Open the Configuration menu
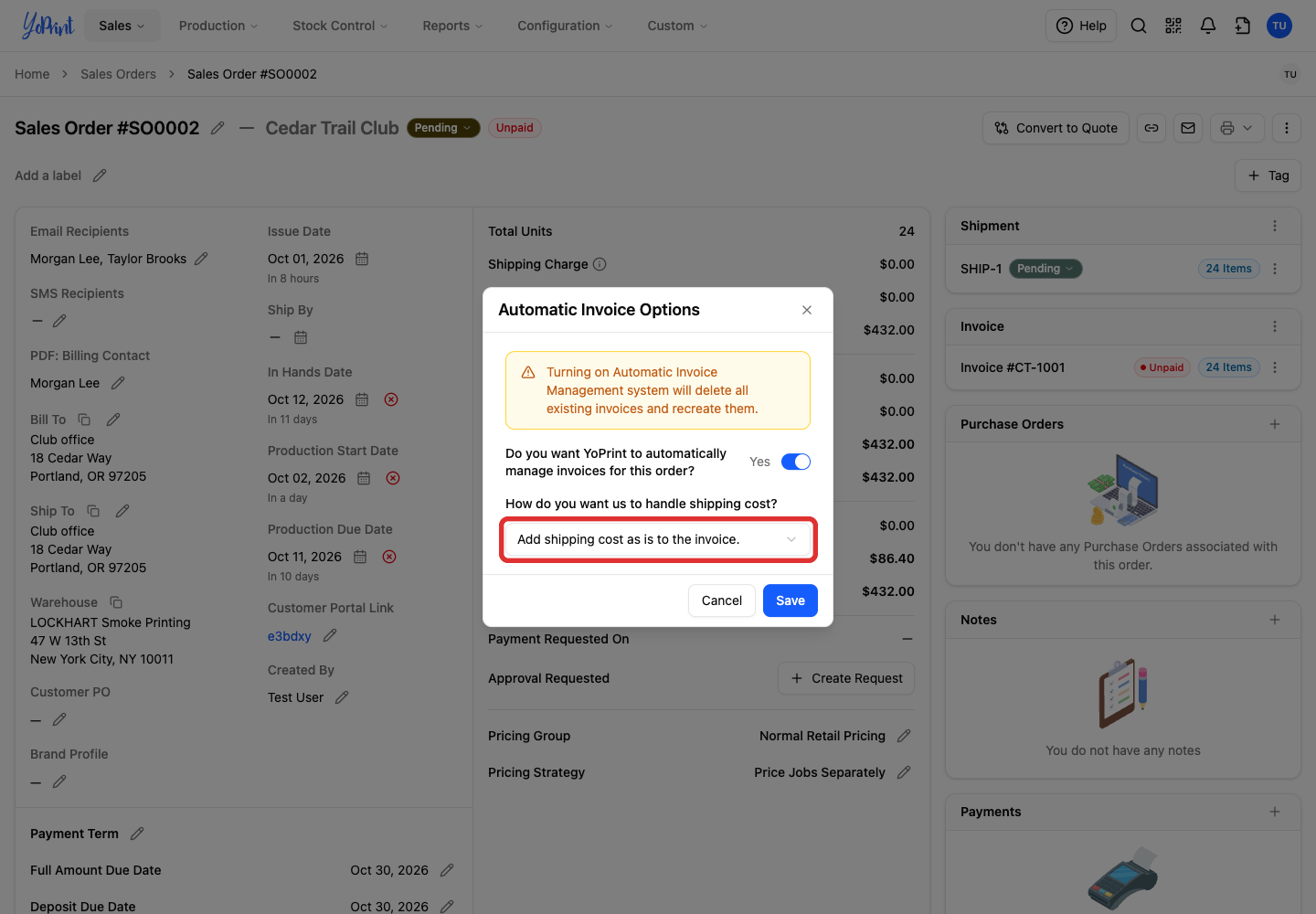The height and width of the screenshot is (914, 1316). pos(565,26)
